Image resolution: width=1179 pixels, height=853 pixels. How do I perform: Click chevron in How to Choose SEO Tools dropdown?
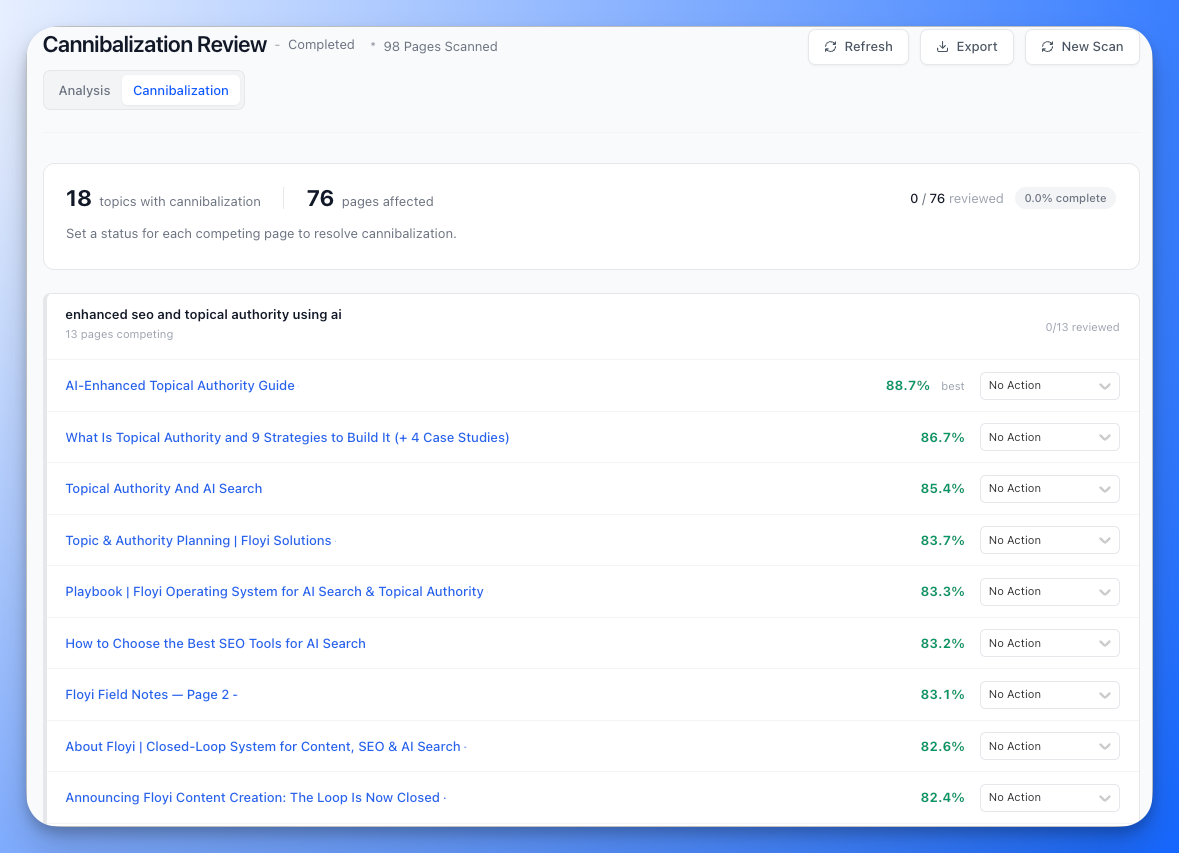pos(1104,644)
